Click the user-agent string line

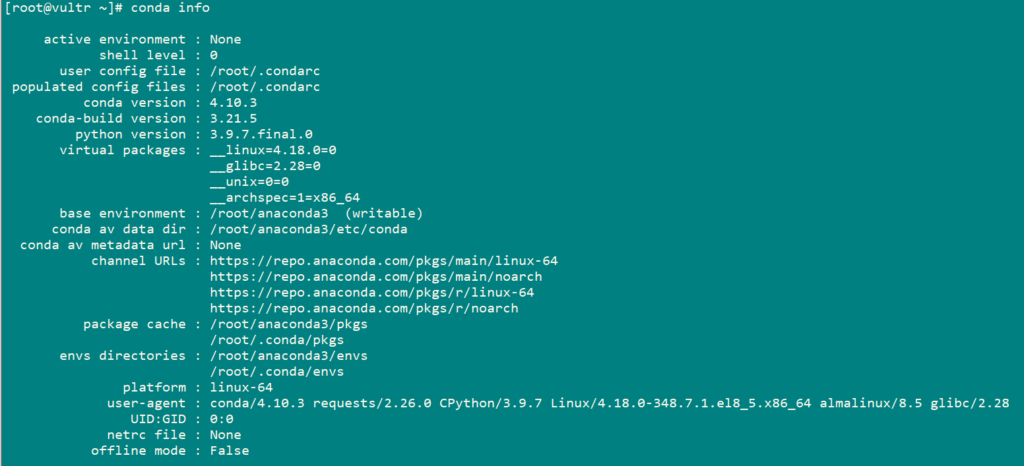(609, 403)
